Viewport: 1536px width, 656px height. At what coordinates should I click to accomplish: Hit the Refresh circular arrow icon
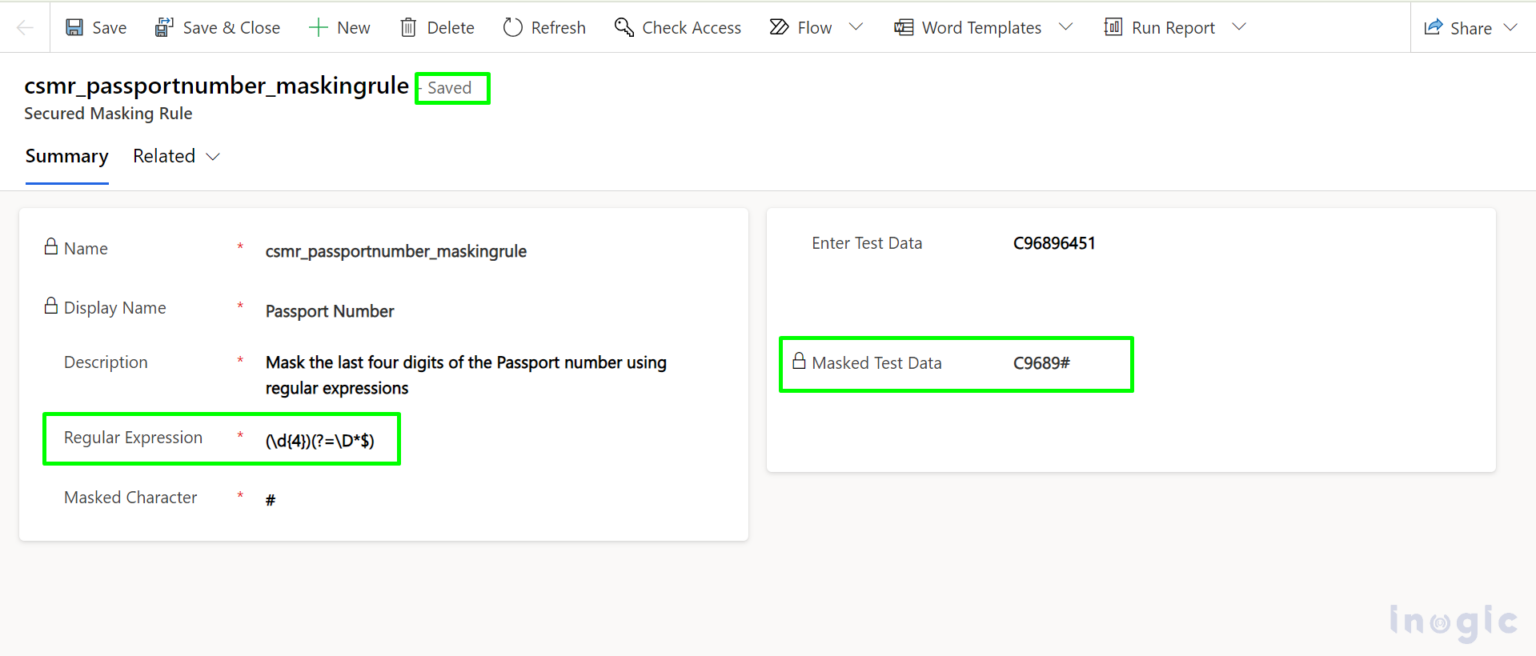coord(513,28)
